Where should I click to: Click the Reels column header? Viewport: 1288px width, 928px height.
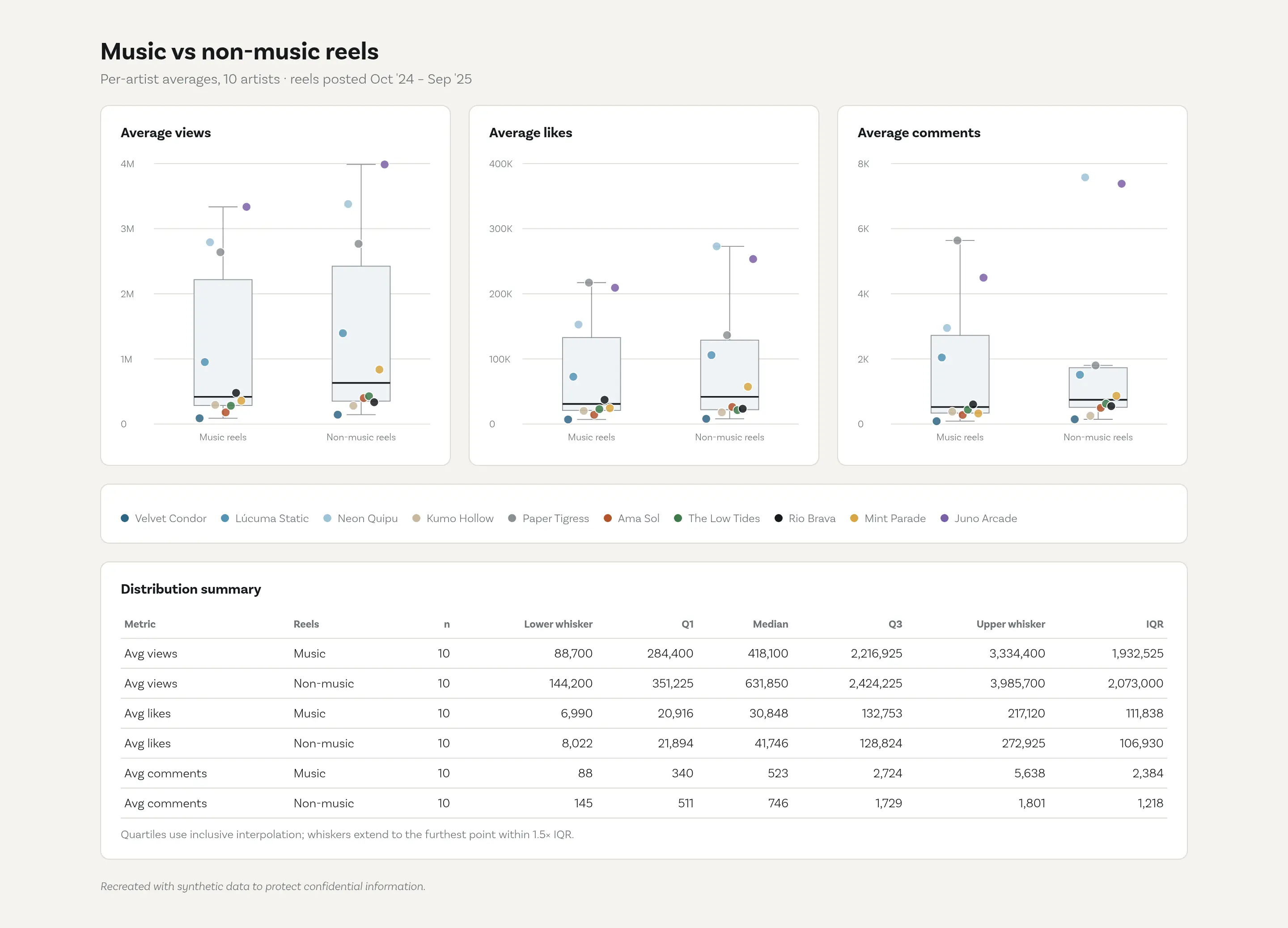[x=306, y=624]
